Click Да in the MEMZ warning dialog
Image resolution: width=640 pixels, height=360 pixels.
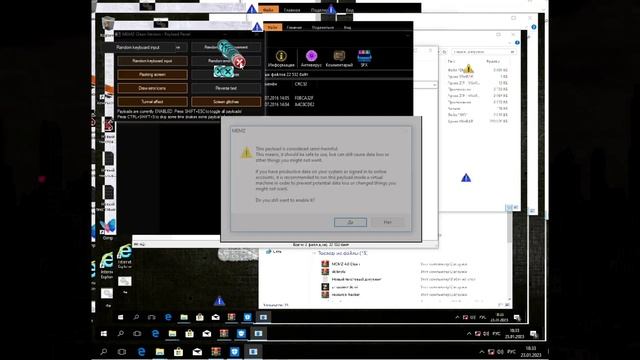pyautogui.click(x=350, y=222)
